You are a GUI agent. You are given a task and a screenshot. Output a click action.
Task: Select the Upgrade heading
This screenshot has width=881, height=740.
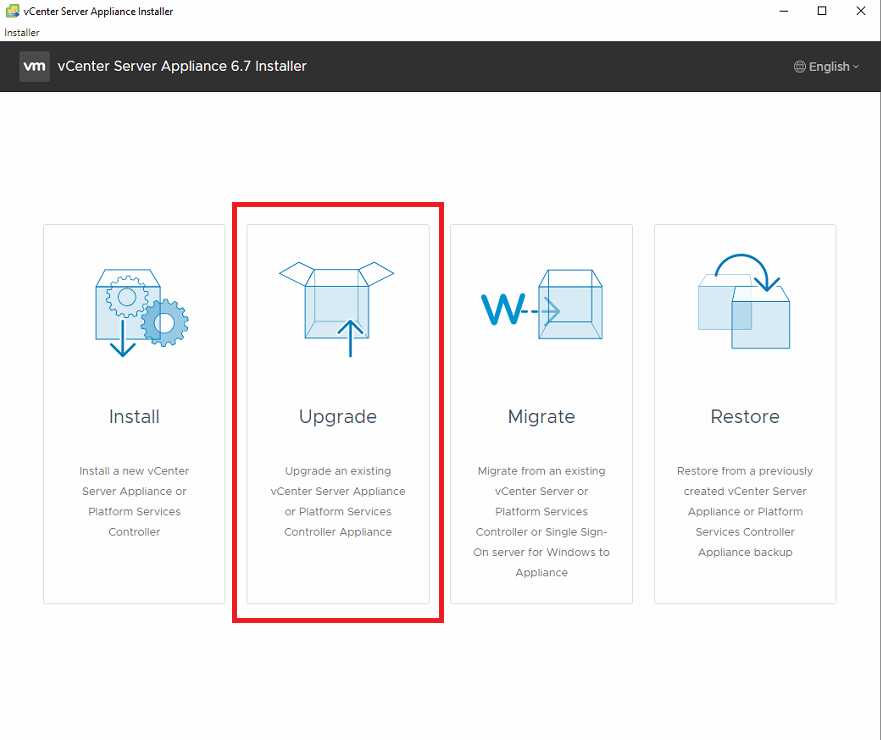[x=338, y=417]
